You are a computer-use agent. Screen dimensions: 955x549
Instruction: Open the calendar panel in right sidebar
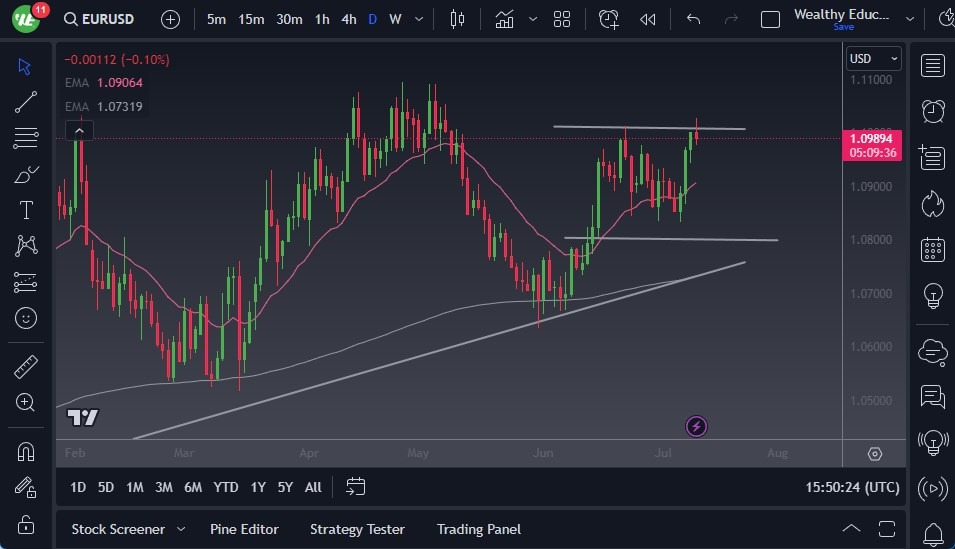point(932,249)
